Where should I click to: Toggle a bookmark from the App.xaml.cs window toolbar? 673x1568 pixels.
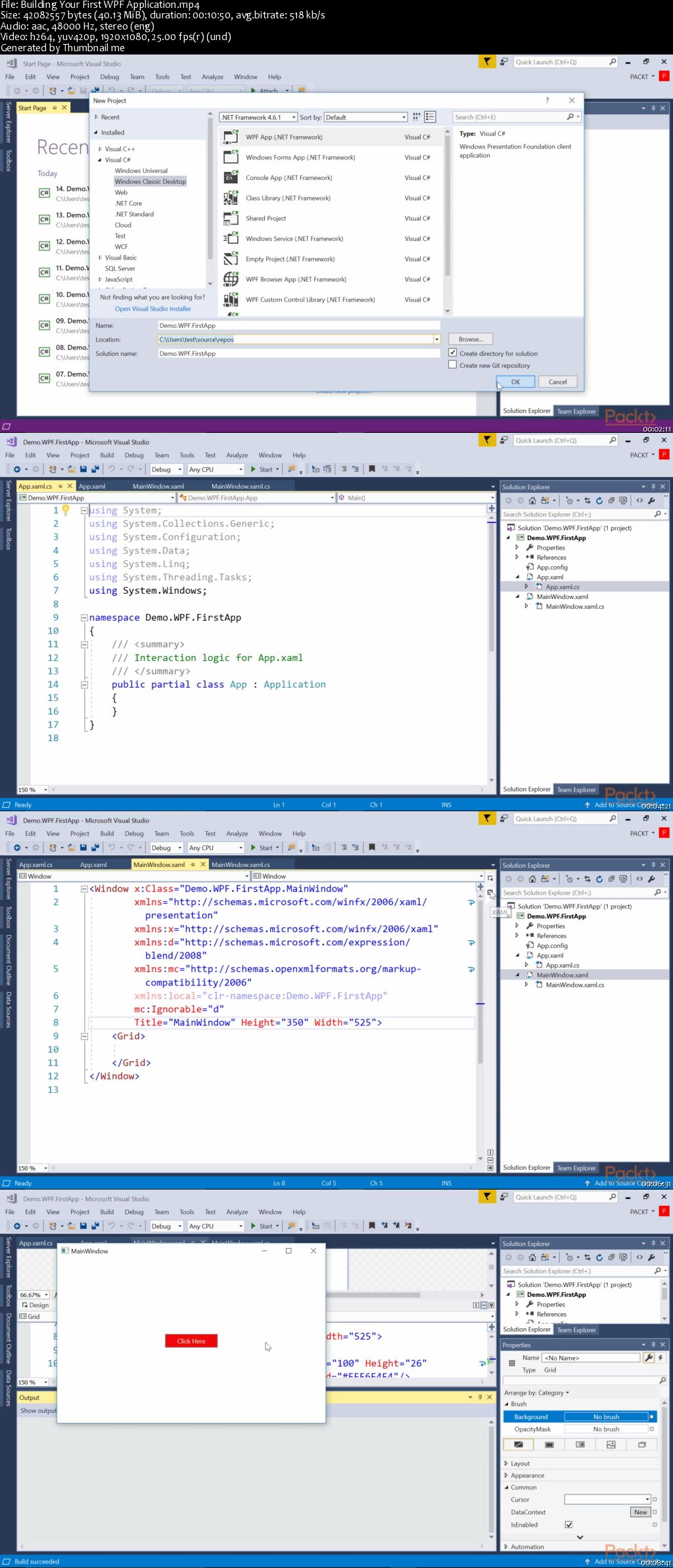tap(372, 469)
